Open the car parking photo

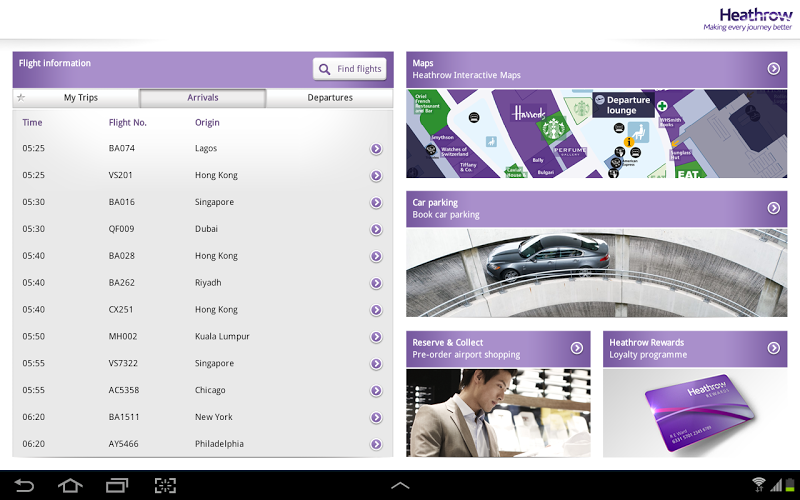596,273
